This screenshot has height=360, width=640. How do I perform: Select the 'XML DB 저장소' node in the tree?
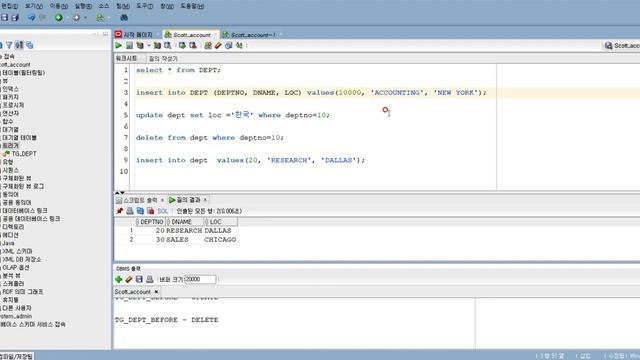[x=21, y=260]
